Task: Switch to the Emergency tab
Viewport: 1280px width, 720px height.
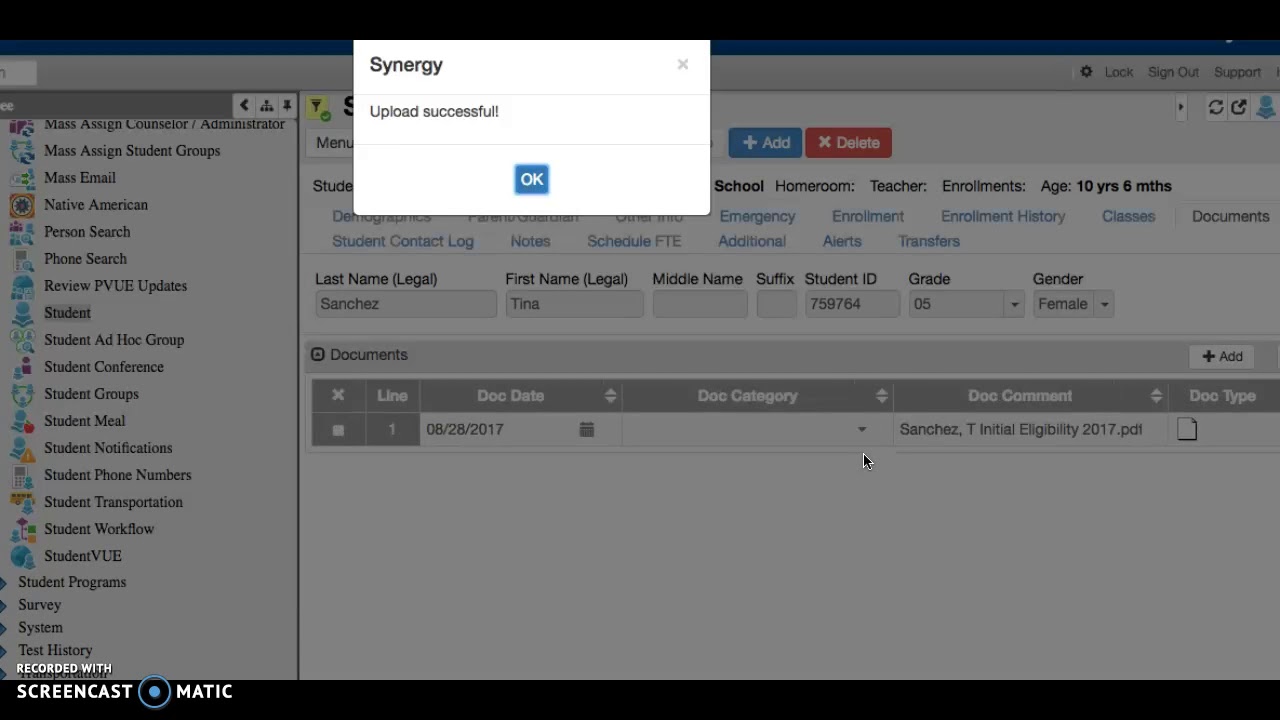Action: point(757,217)
